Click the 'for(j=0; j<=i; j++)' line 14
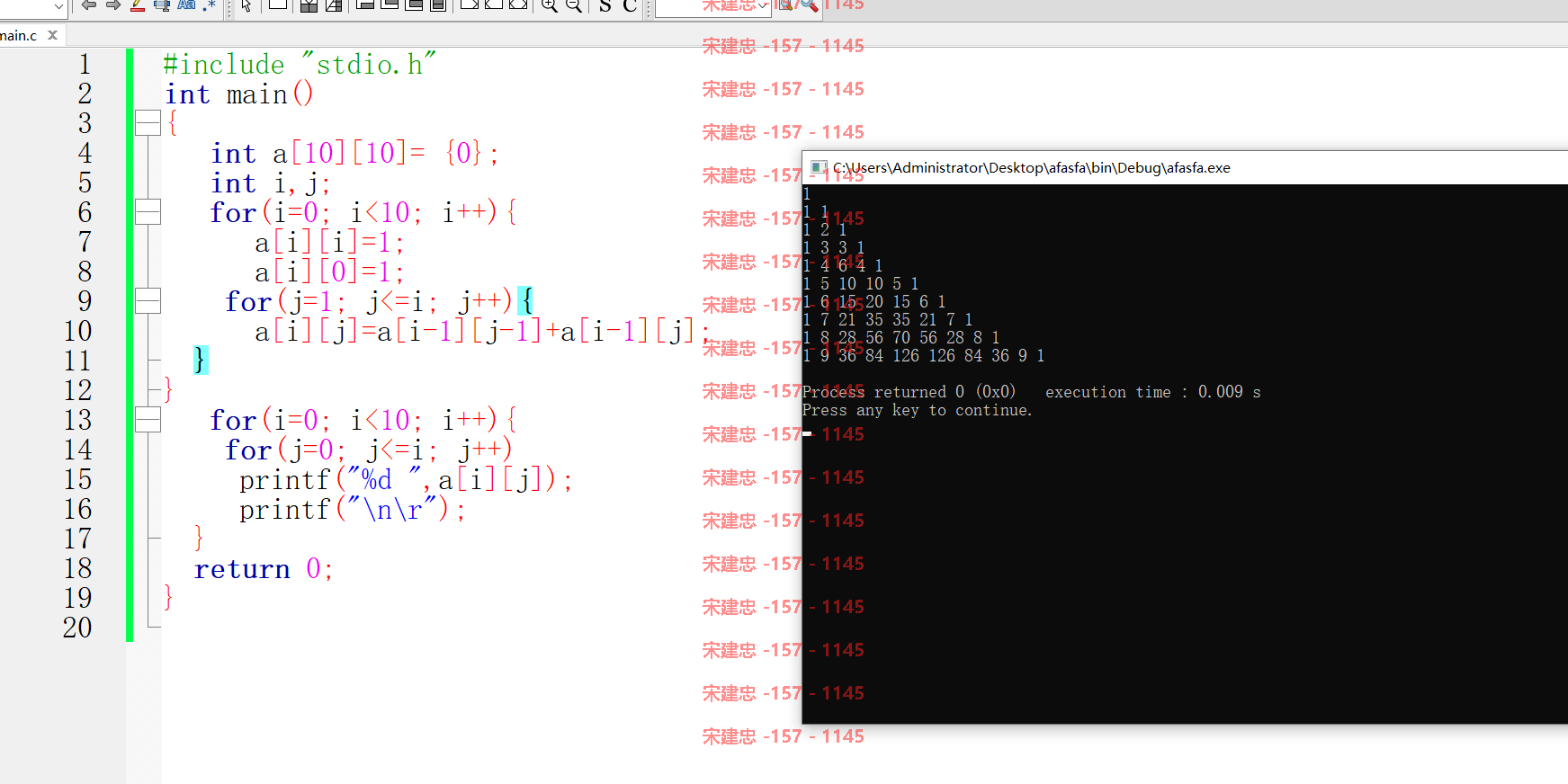The height and width of the screenshot is (784, 1568). (x=369, y=450)
